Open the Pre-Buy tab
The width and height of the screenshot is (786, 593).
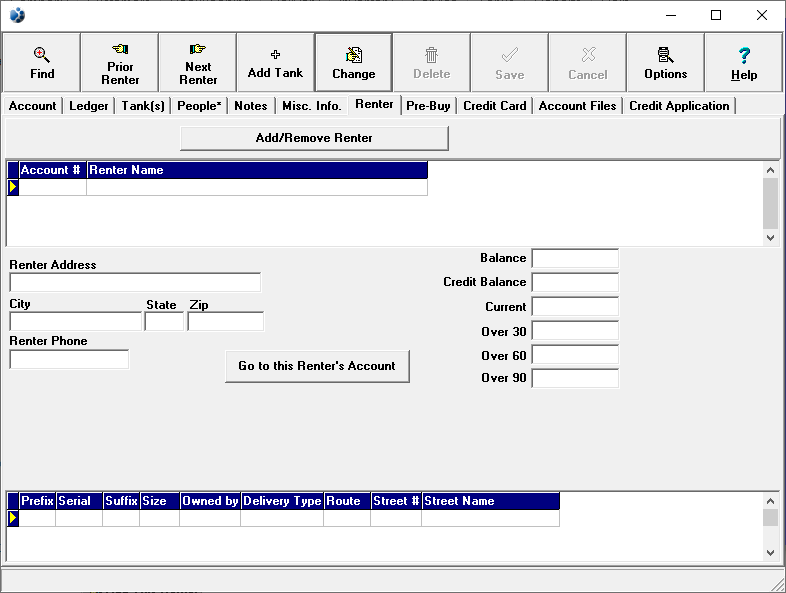[428, 106]
